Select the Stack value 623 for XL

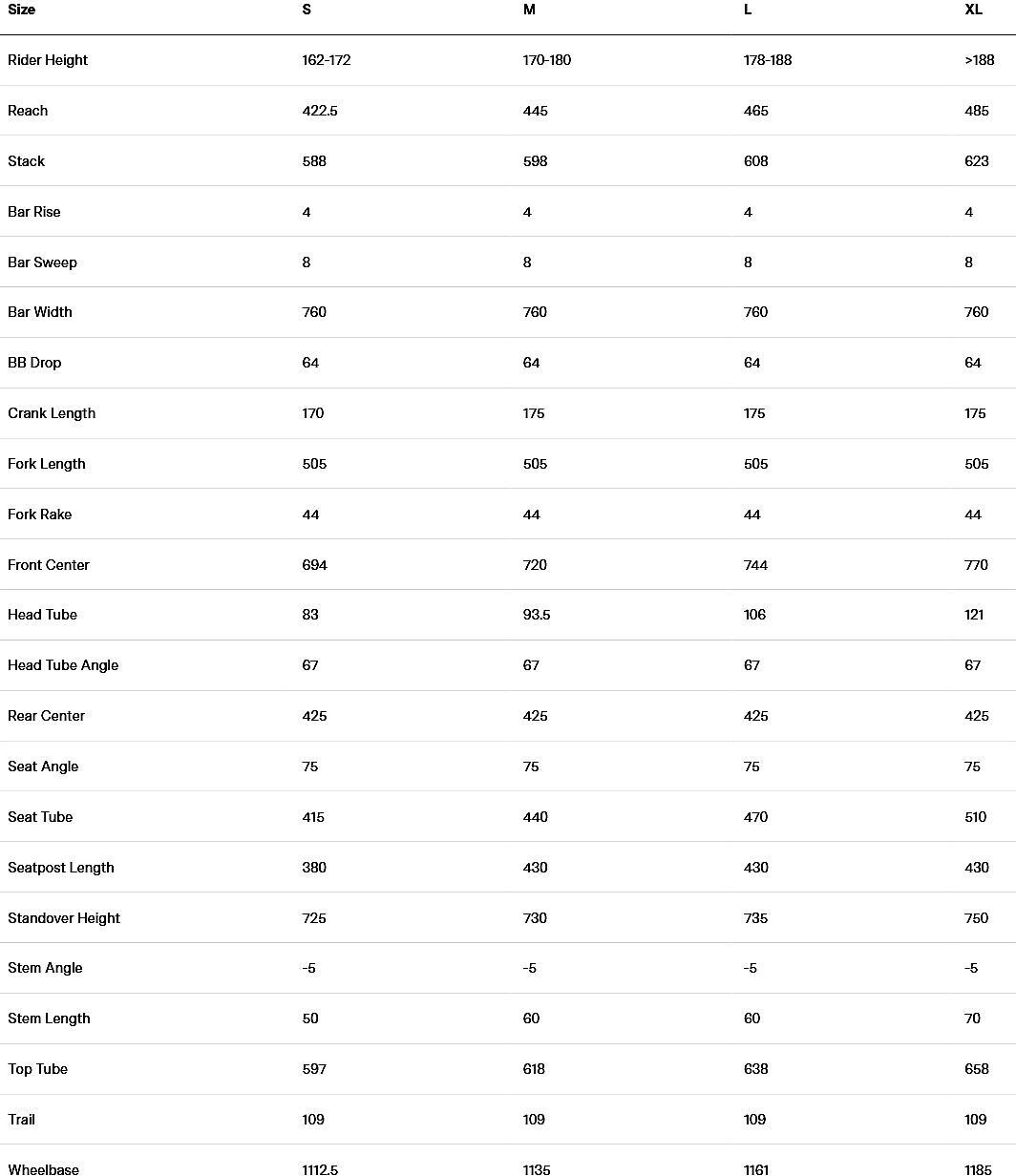click(977, 161)
